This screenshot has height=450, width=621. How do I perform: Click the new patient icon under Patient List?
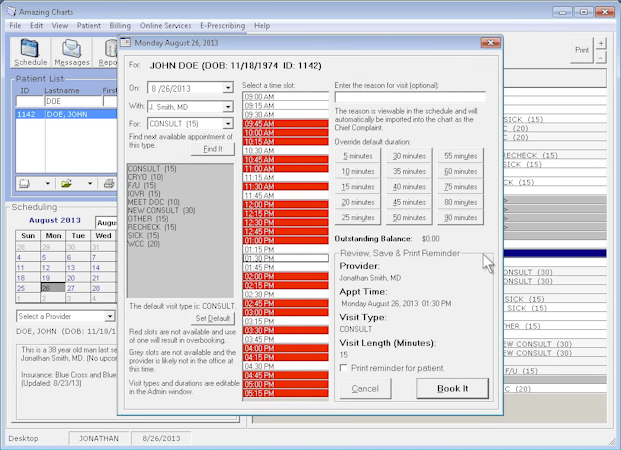tap(25, 183)
